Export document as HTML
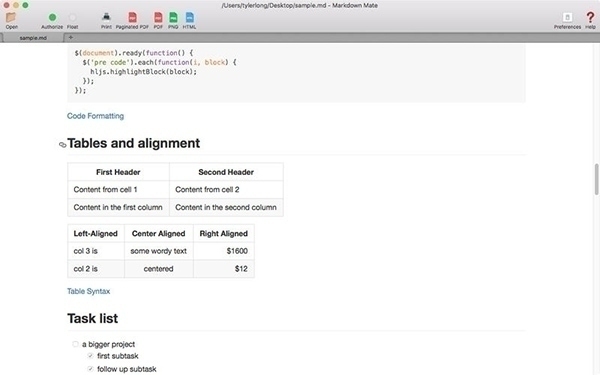600x375 pixels. pyautogui.click(x=189, y=17)
